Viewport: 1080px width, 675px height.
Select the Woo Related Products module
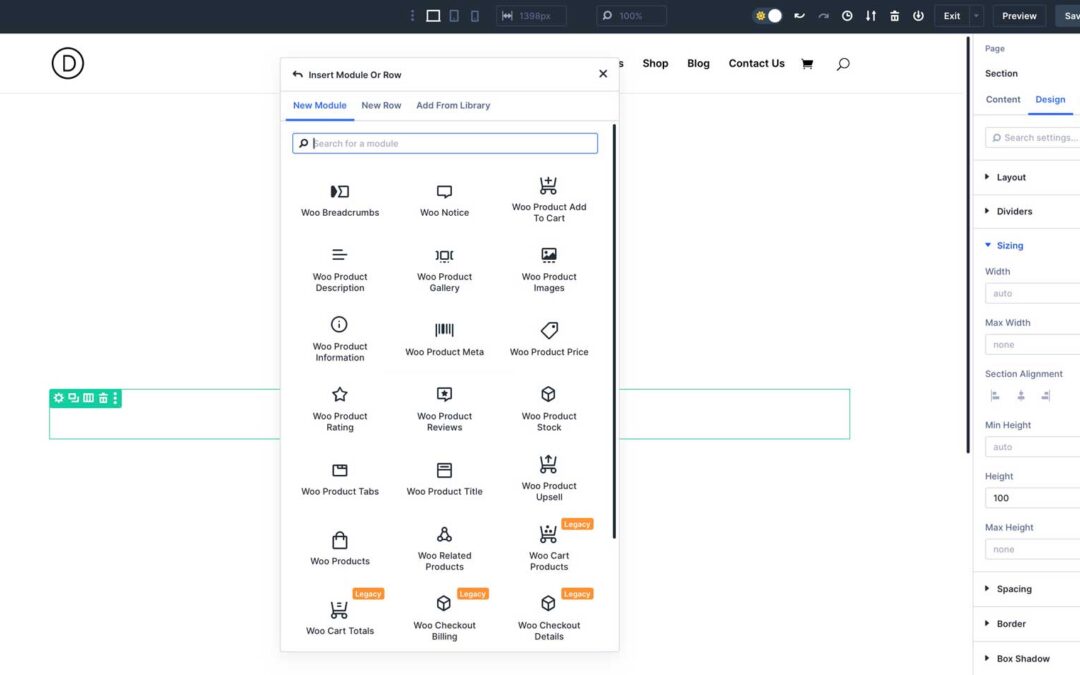(x=444, y=547)
